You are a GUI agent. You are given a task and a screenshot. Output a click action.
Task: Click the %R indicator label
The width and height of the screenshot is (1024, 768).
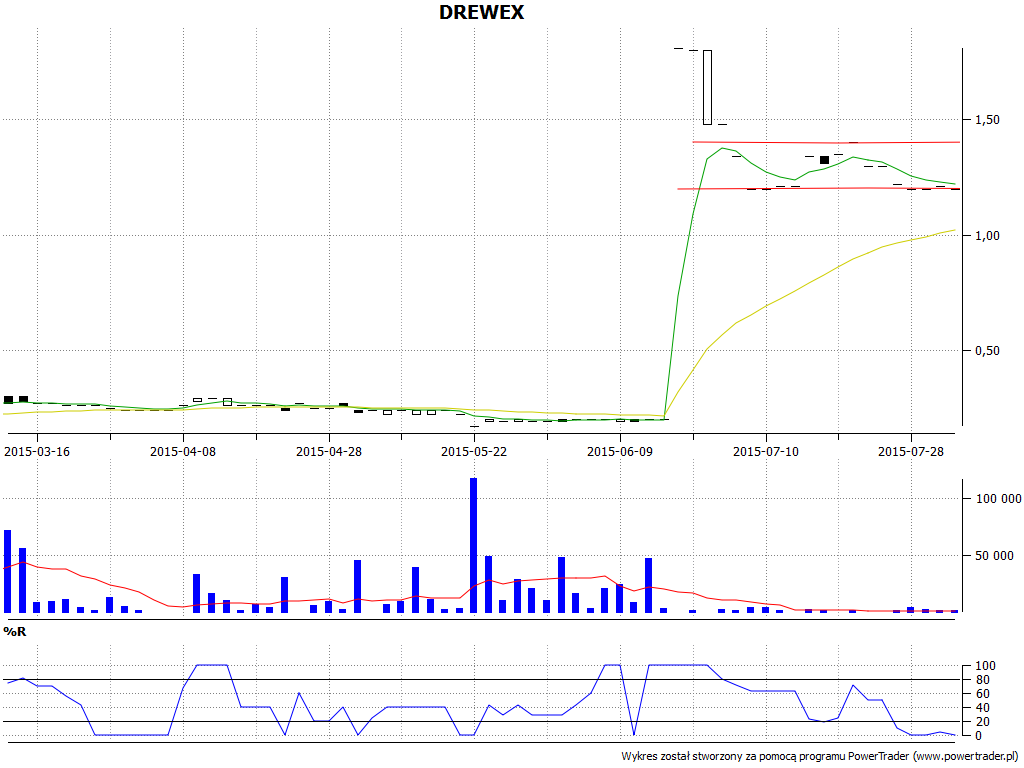(x=15, y=632)
